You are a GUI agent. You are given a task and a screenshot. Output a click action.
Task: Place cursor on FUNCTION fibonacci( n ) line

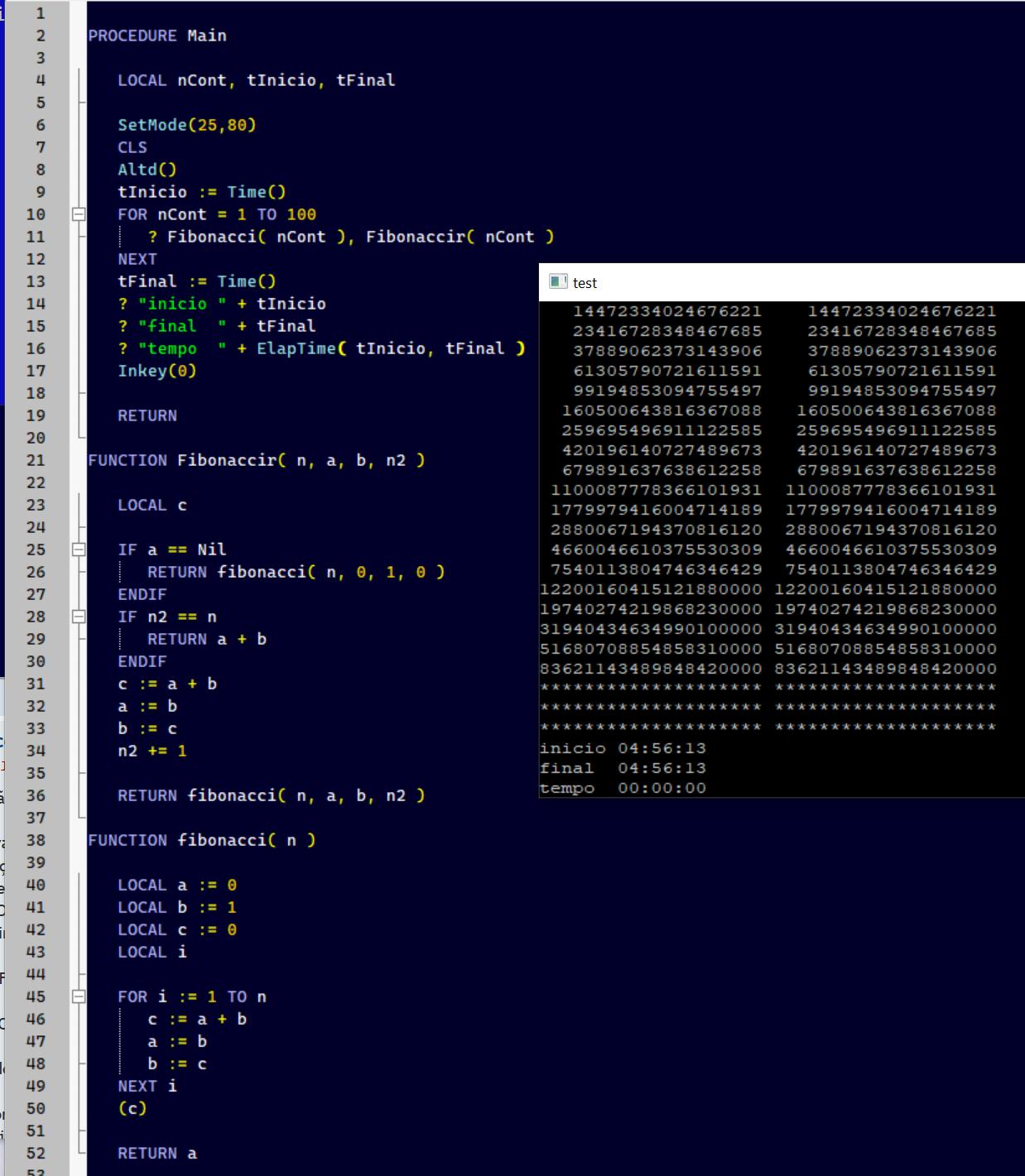tap(201, 840)
